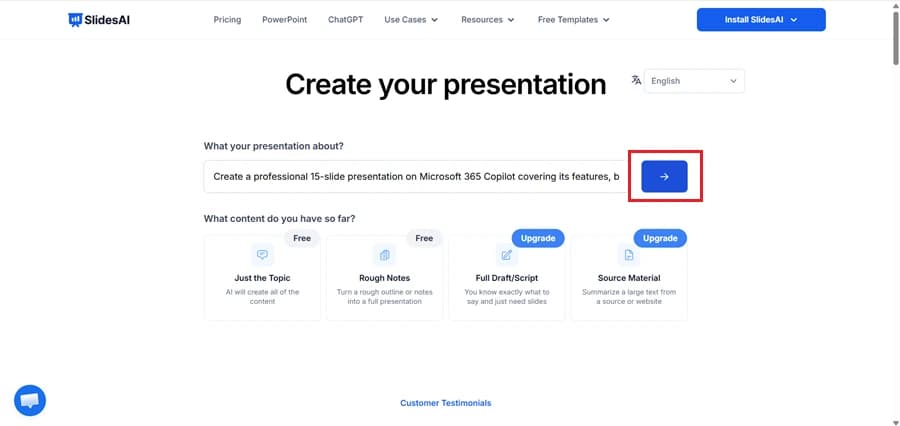Expand the Free Templates dropdown
900x426 pixels.
tap(573, 20)
